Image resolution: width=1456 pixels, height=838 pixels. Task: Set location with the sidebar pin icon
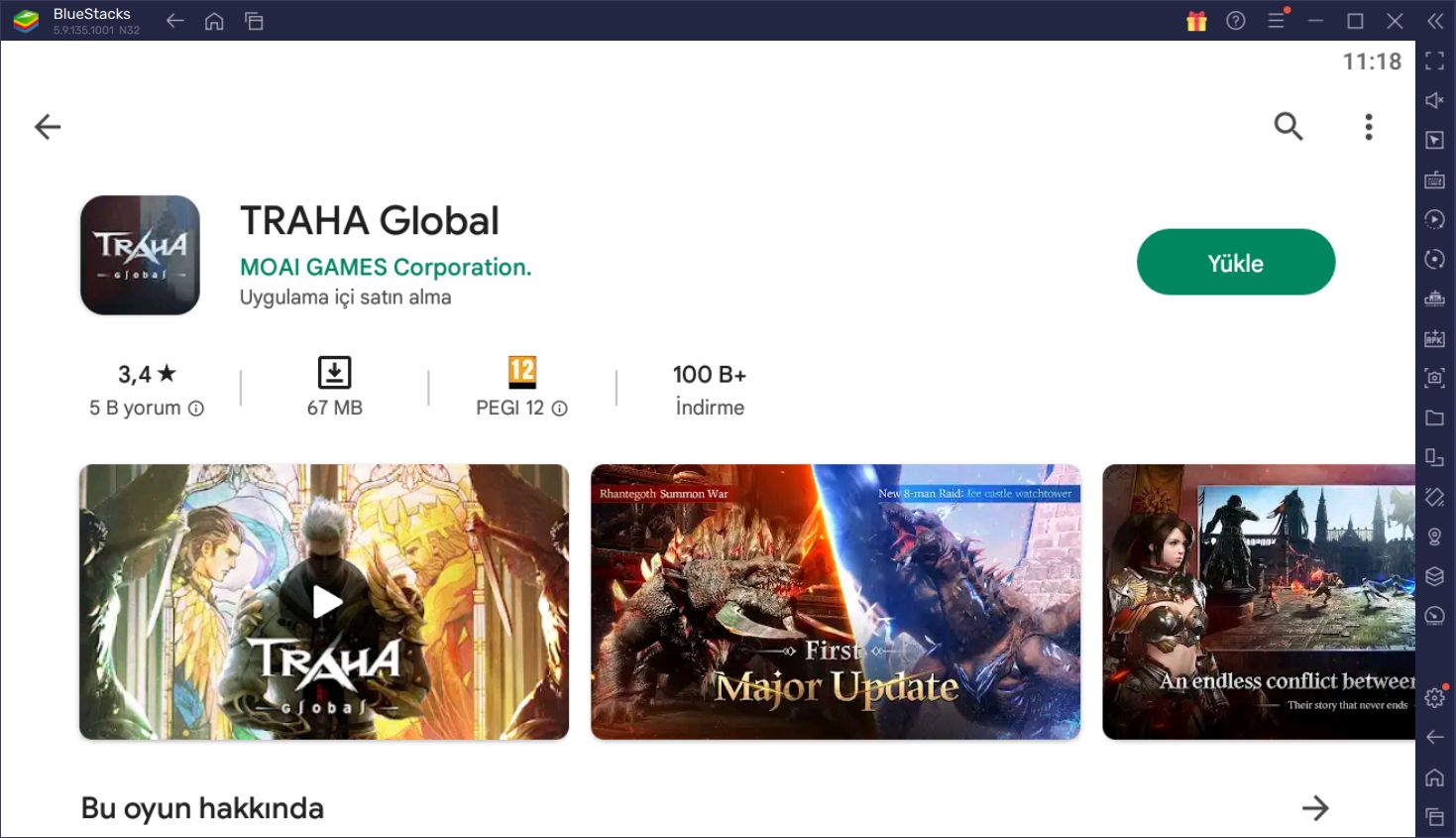(1434, 537)
